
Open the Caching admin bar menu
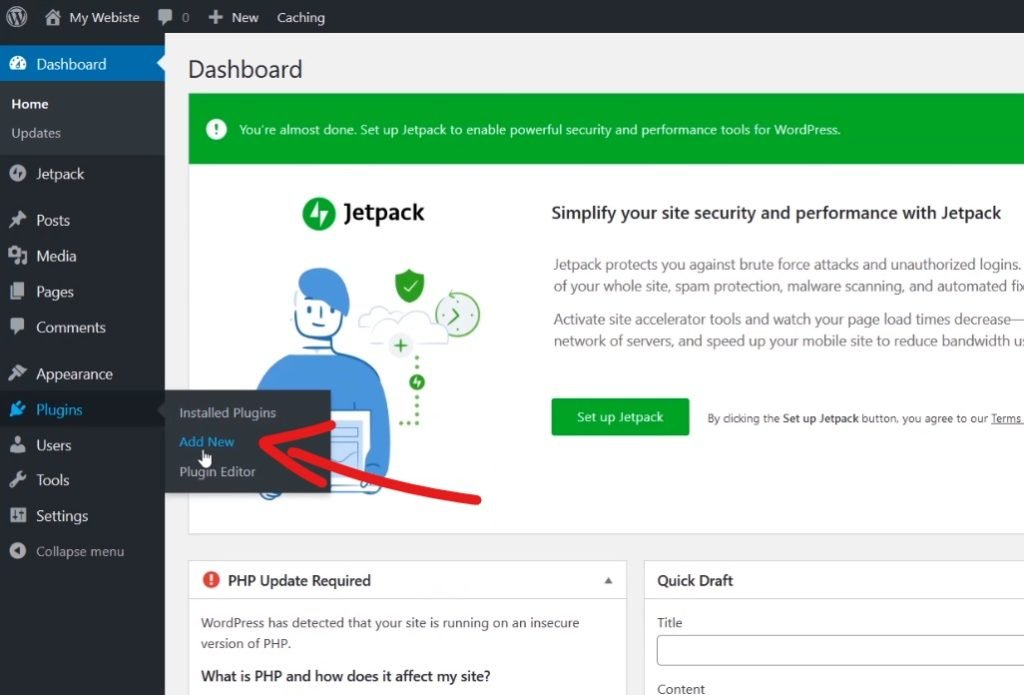pos(301,18)
